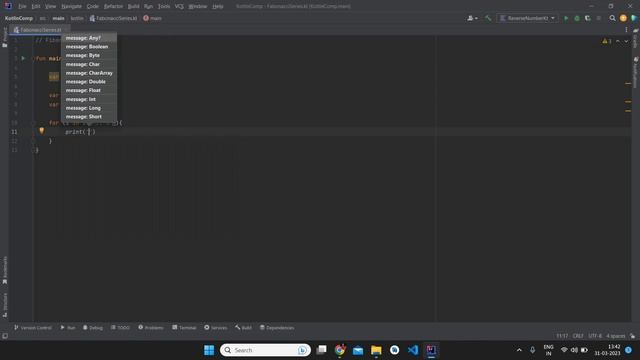Screen dimensions: 640x360
Task: Start debugging with the green bug icon
Action: point(577,18)
